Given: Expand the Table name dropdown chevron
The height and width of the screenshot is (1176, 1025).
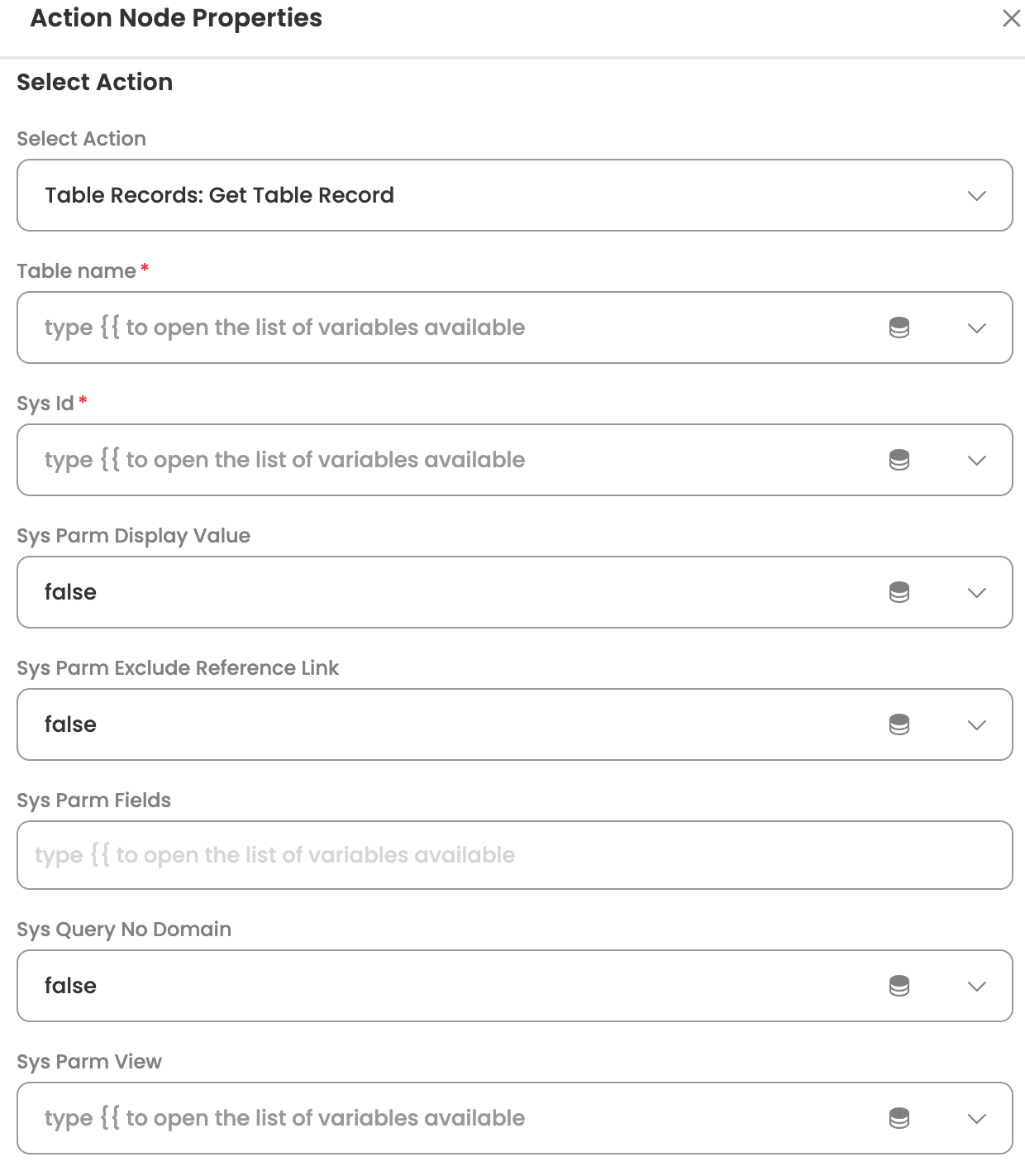Looking at the screenshot, I should pos(977,328).
